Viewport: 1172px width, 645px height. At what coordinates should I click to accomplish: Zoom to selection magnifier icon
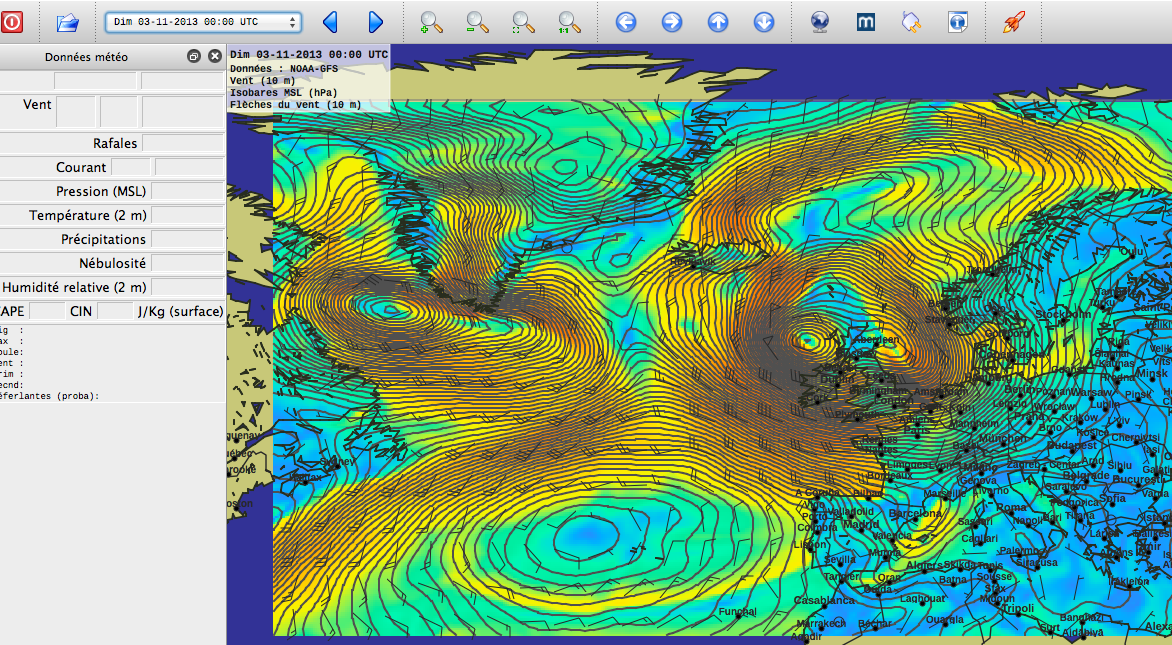[523, 22]
